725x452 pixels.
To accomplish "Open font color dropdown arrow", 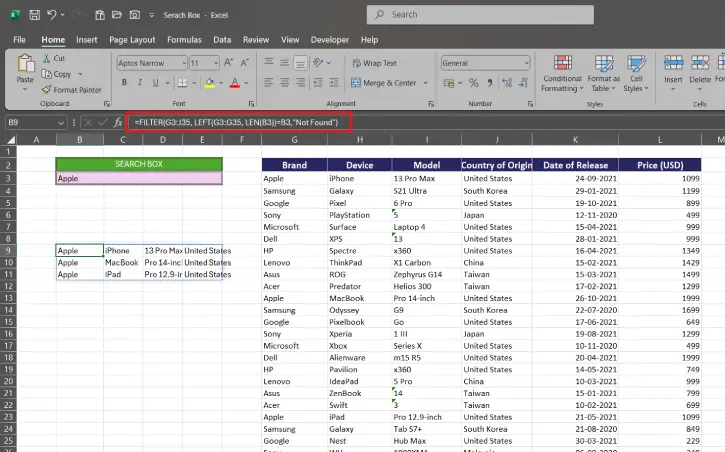I will coord(246,83).
